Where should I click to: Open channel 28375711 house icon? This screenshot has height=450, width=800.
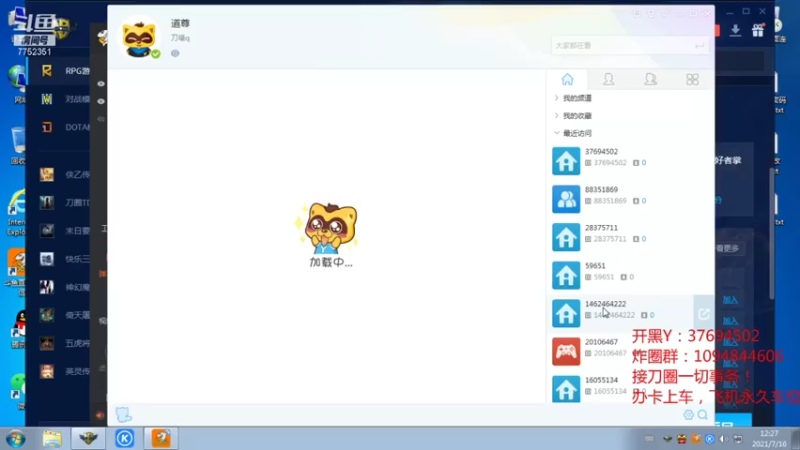point(566,237)
